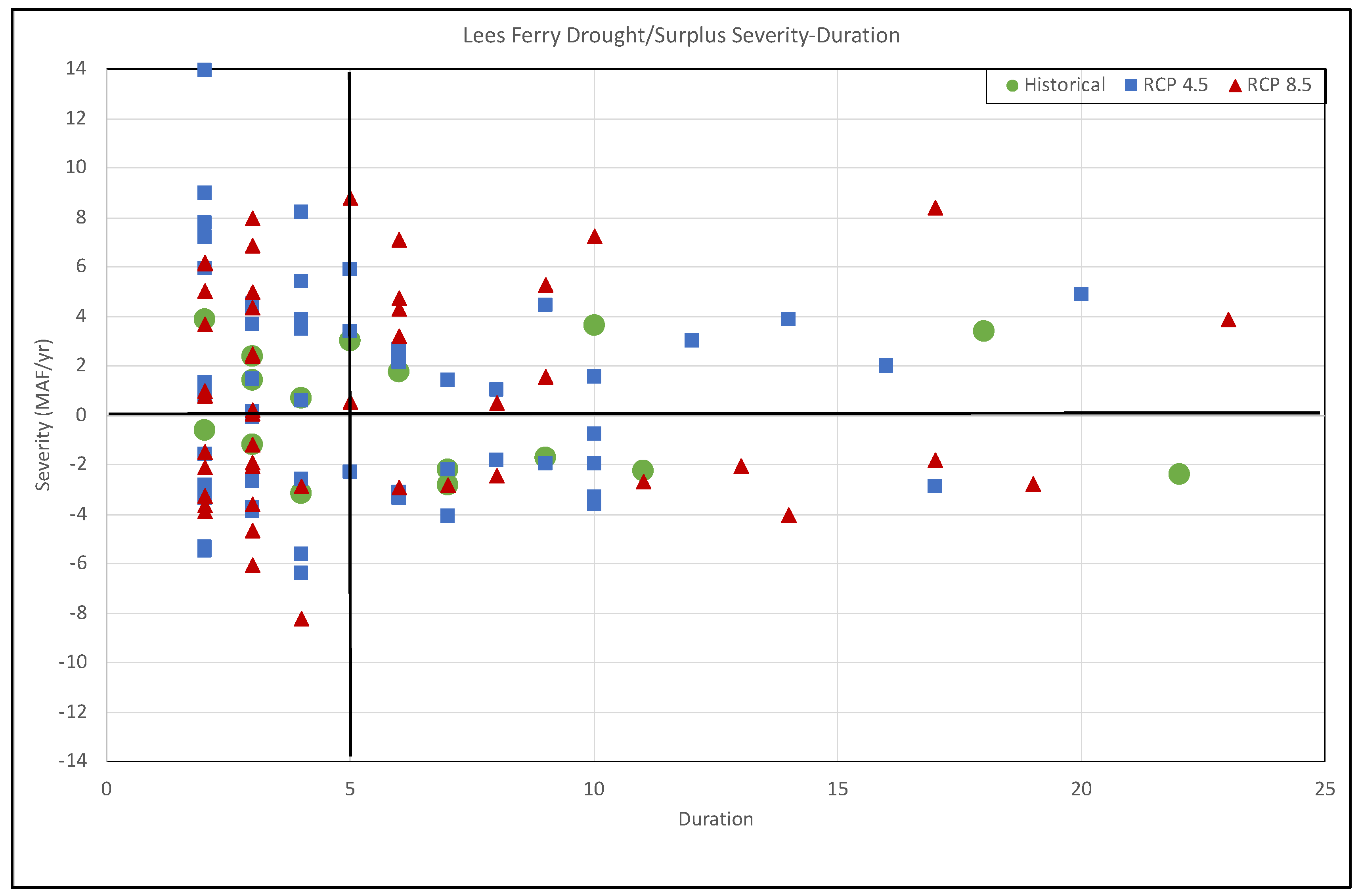Select the green circle at duration 18
Image resolution: width=1360 pixels, height=896 pixels.
pyautogui.click(x=983, y=331)
